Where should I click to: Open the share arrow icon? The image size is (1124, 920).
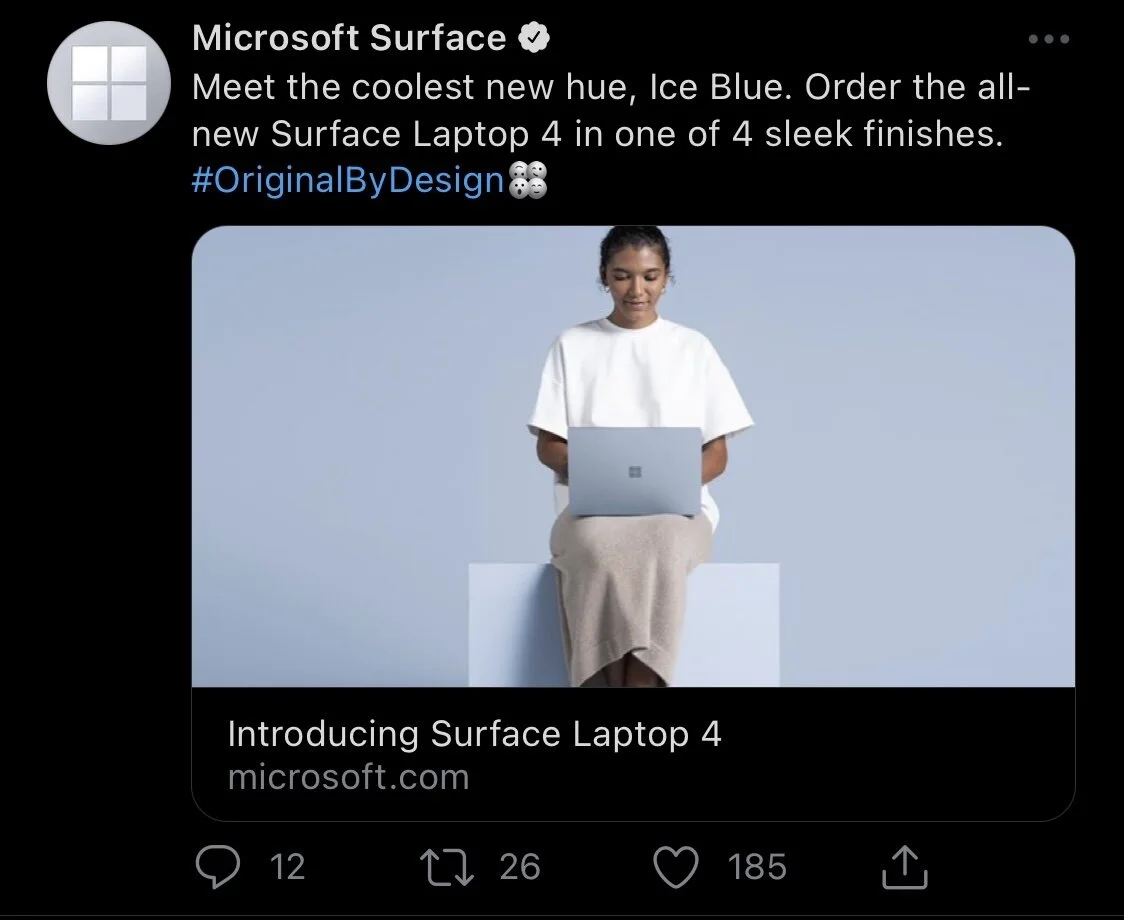coord(905,866)
